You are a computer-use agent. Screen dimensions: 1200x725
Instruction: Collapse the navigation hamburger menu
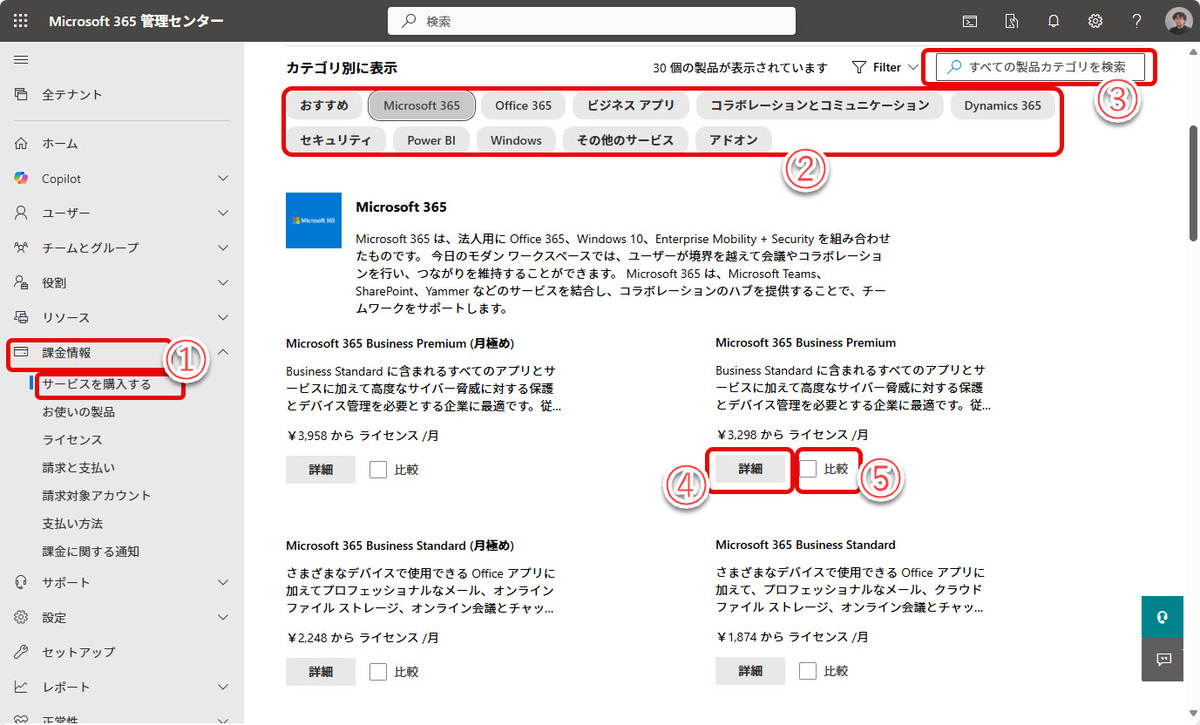(20, 60)
